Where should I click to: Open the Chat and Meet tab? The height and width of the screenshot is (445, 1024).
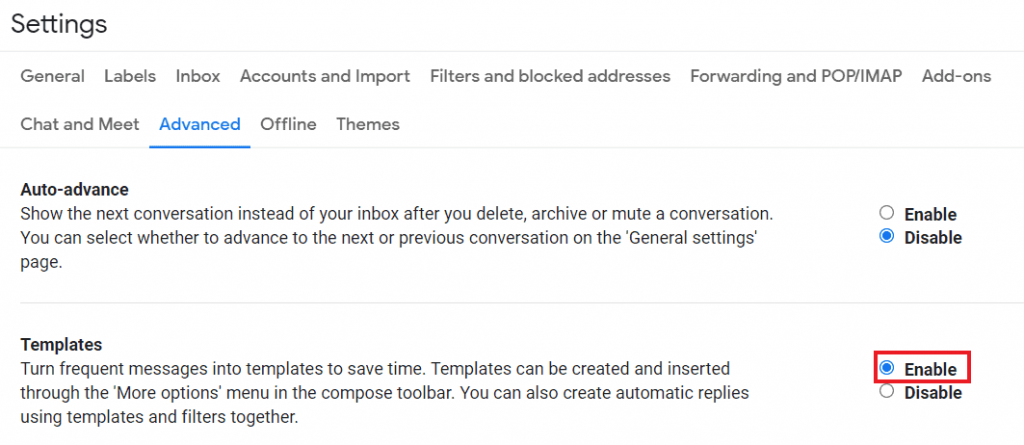click(x=80, y=124)
